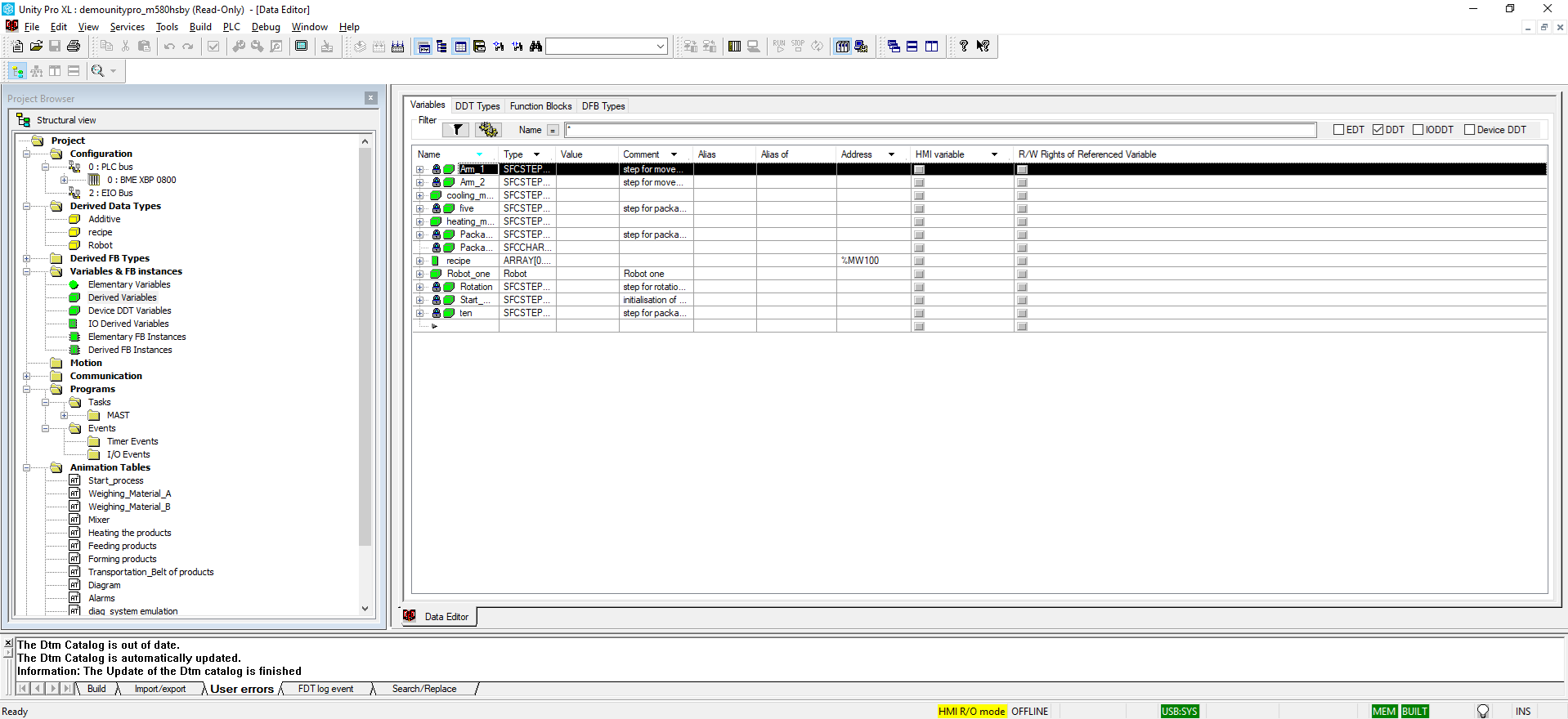
Task: Open the PLC menu
Action: tap(231, 27)
